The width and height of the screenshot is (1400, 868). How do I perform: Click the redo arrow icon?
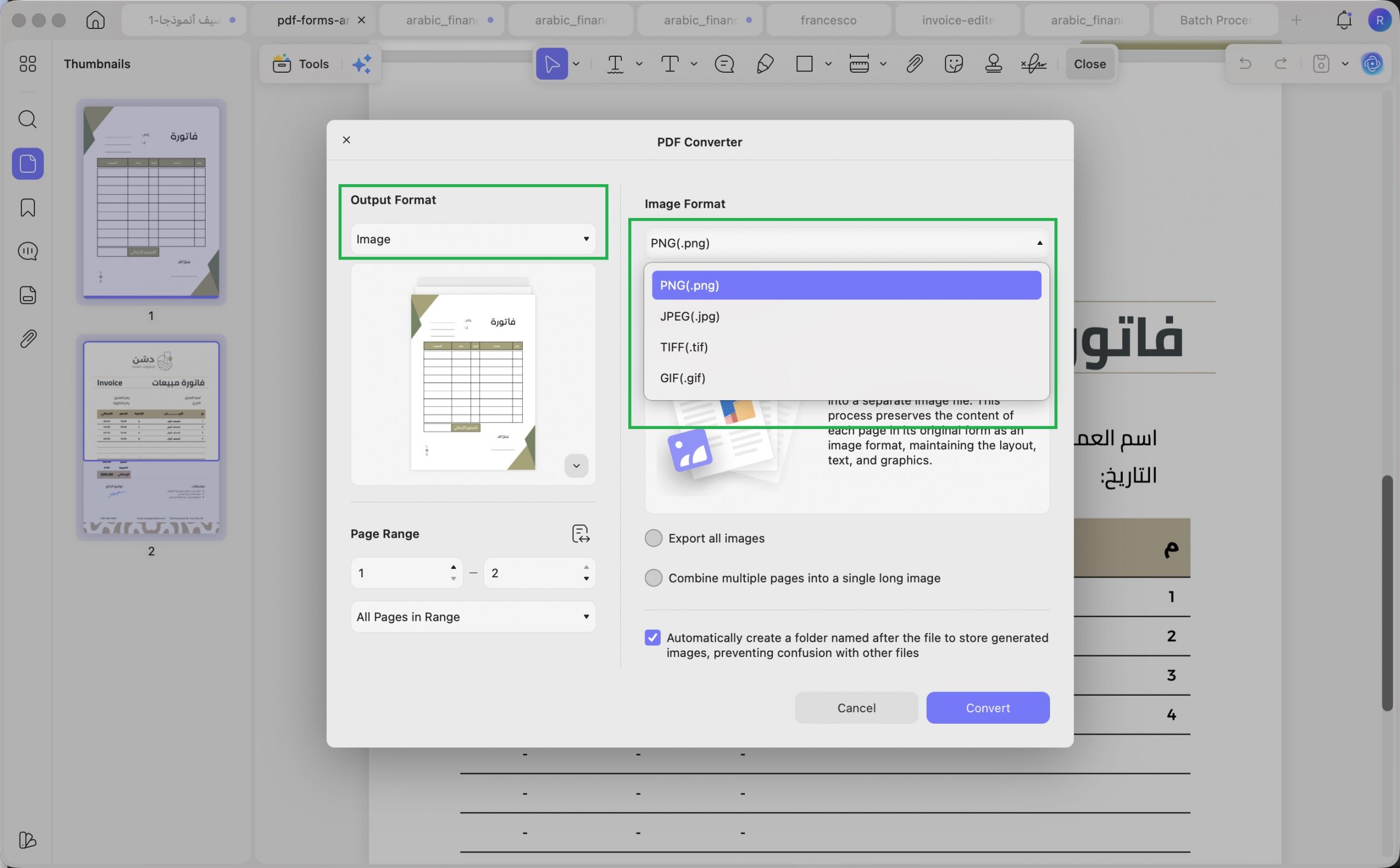(x=1281, y=63)
